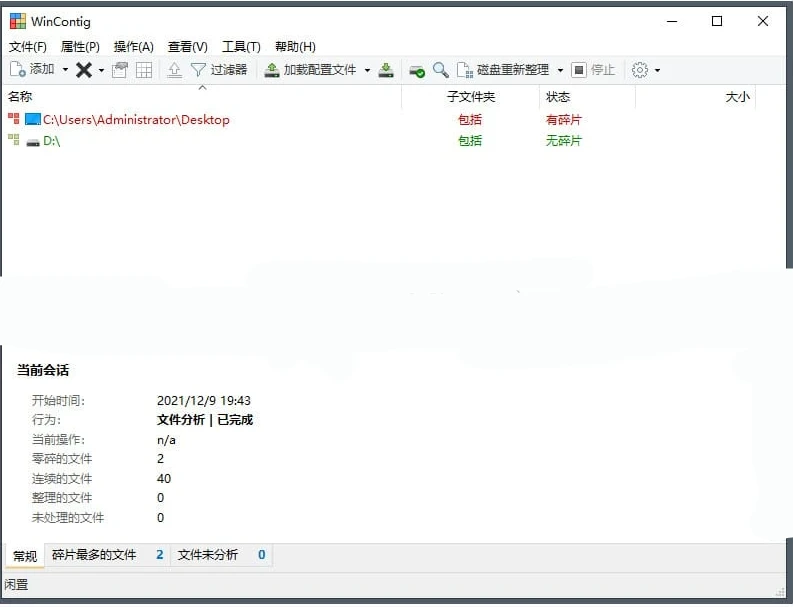Click the settings gear icon

640,70
